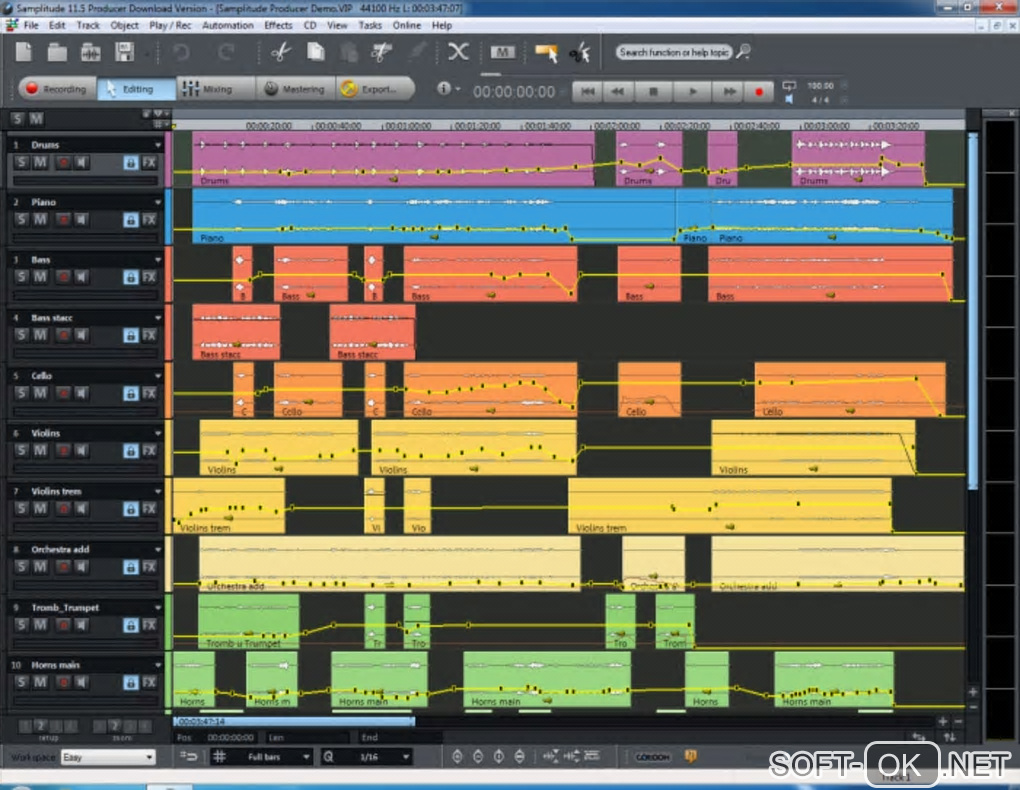The width and height of the screenshot is (1020, 790).
Task: Click the lock icon on Cello track
Action: (130, 393)
